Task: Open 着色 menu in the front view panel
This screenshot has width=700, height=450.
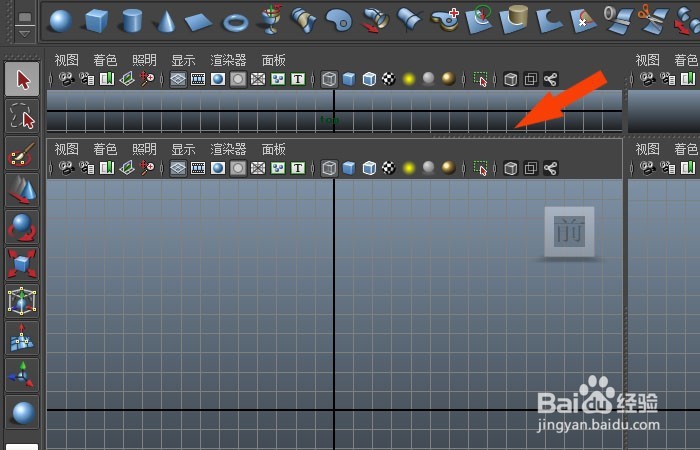Action: 105,149
